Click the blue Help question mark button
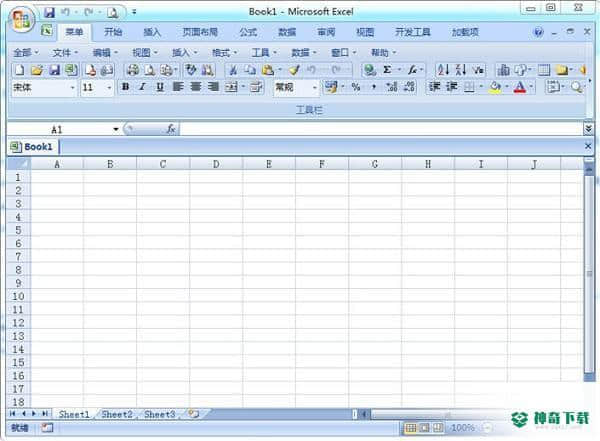The image size is (600, 441). click(x=538, y=32)
